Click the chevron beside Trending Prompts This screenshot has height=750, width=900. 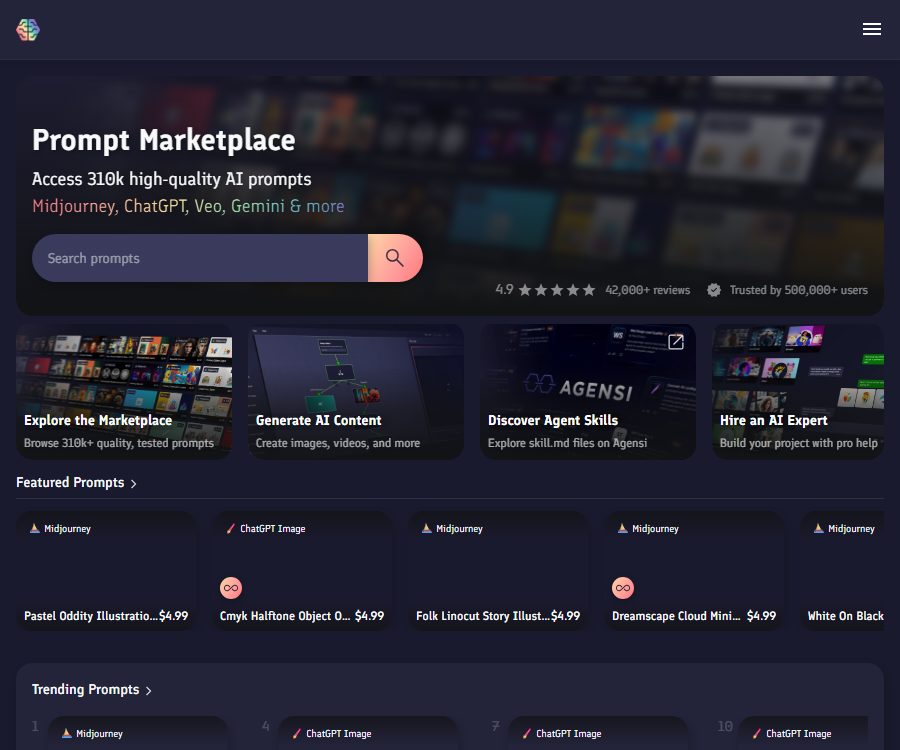click(149, 690)
